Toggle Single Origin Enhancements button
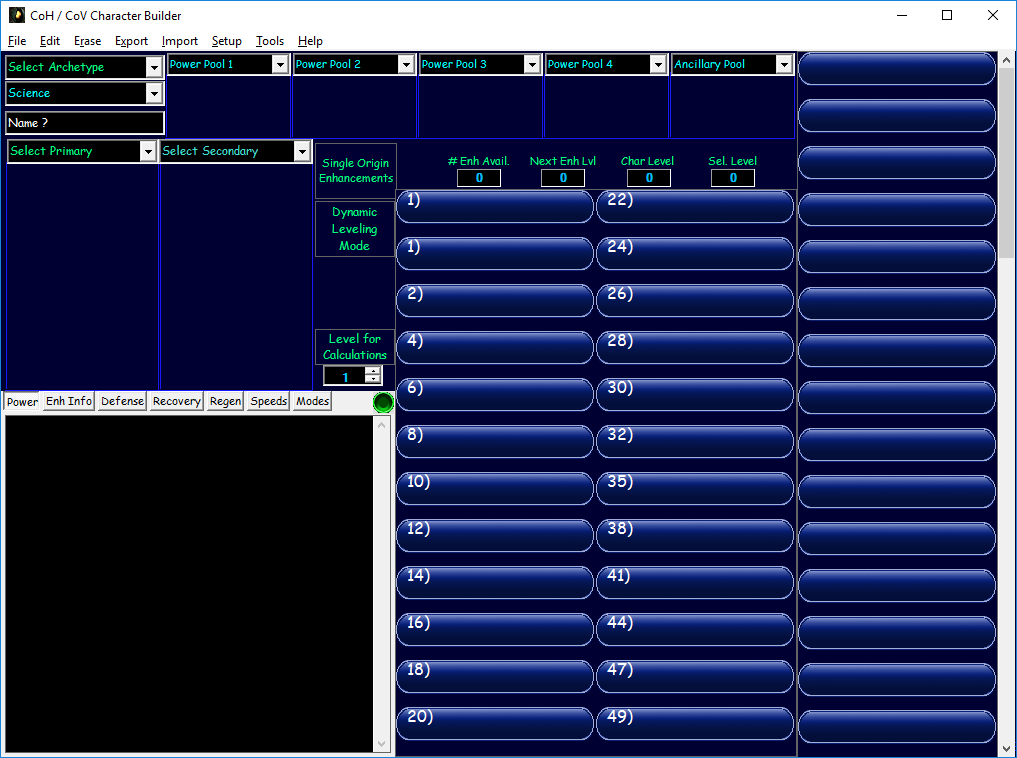Screen dimensions: 1017x758 click(x=355, y=171)
